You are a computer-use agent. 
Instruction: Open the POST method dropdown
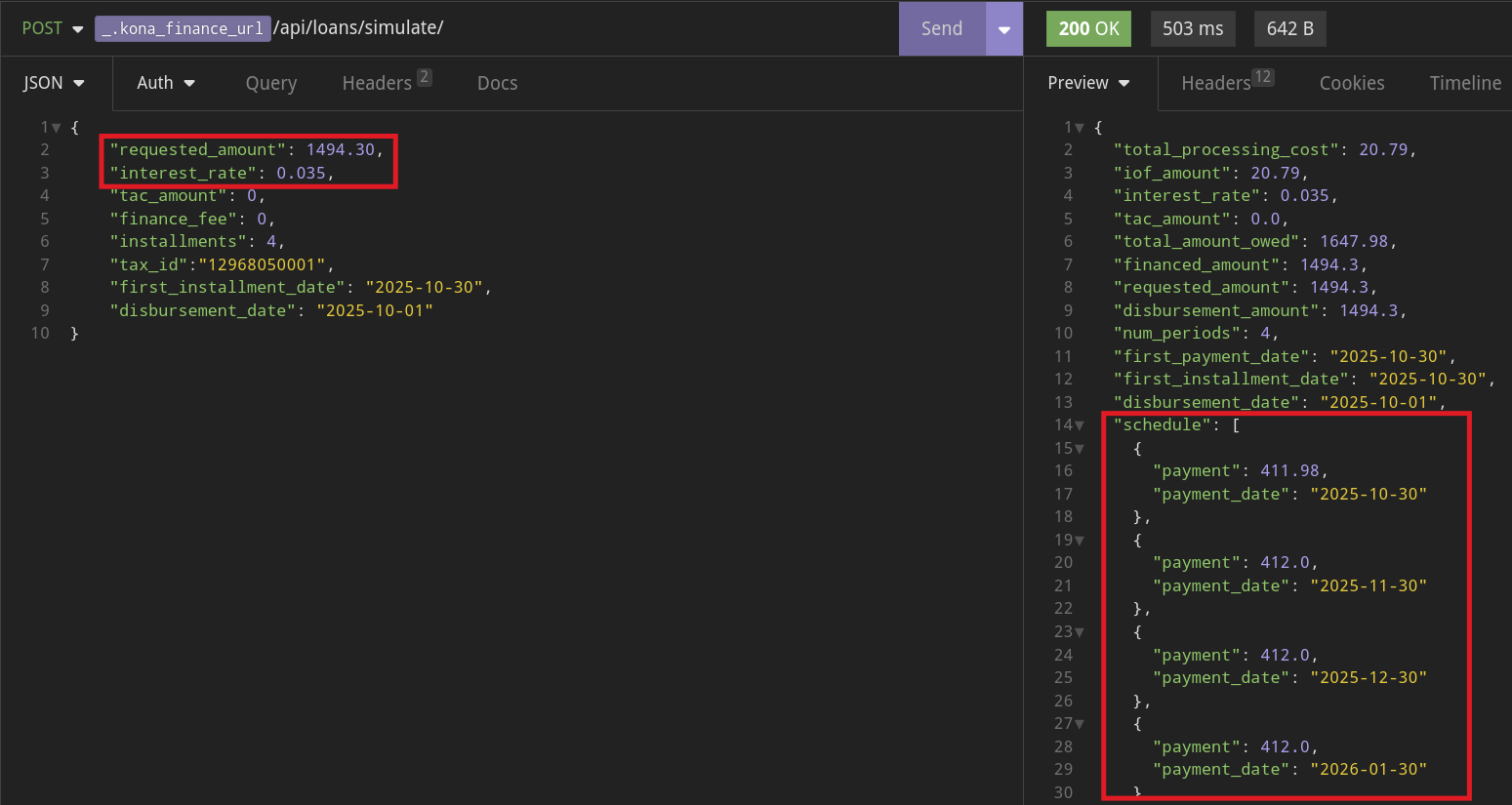[x=52, y=28]
